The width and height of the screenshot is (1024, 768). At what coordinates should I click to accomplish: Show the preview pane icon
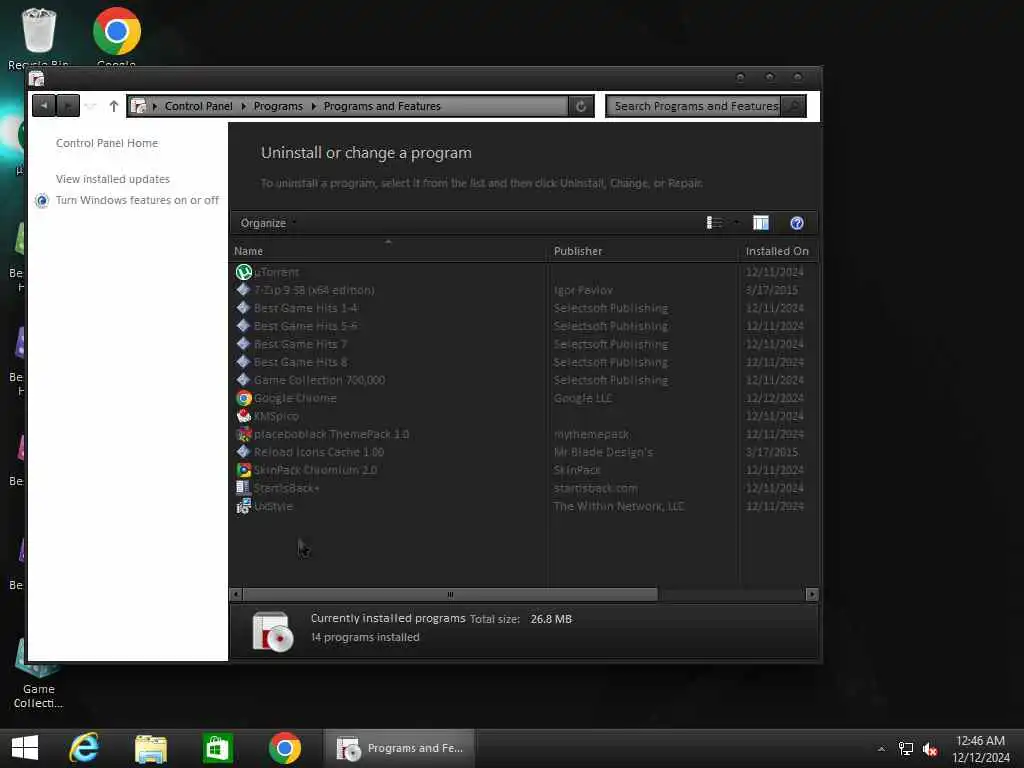point(761,223)
